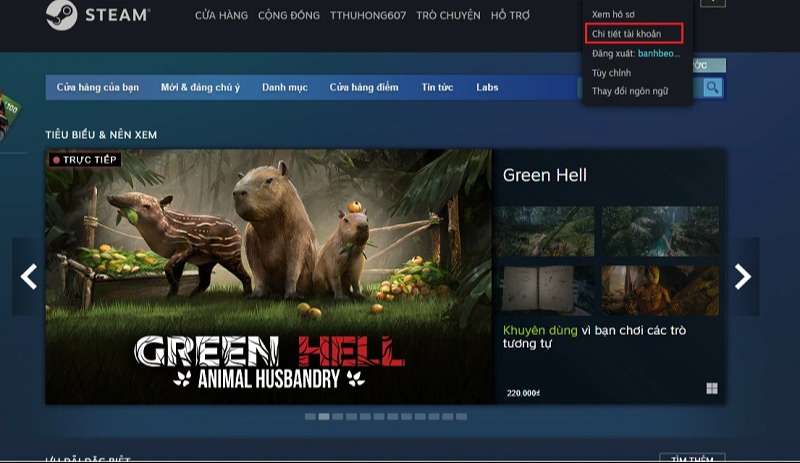Open Cửa hàng điểm store tab

point(364,87)
